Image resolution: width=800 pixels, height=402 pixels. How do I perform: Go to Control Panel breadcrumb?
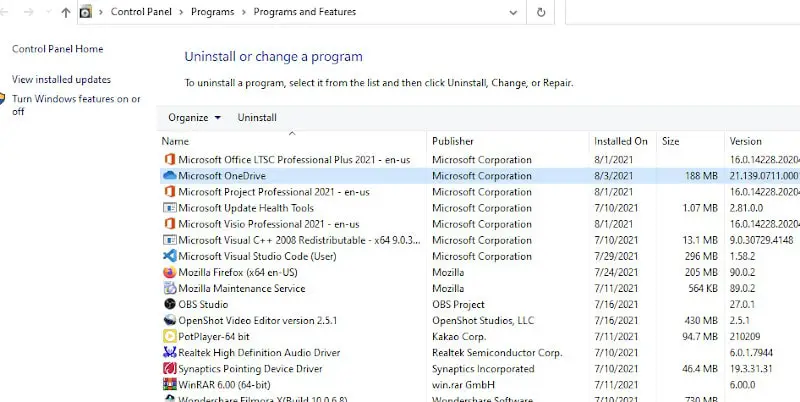141,12
